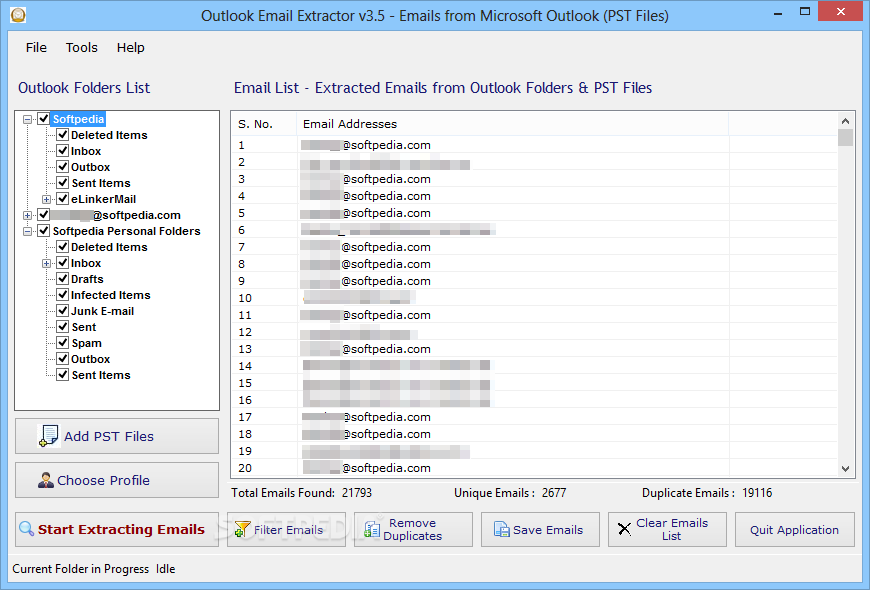This screenshot has width=870, height=590.
Task: Collapse the Softpedia root tree node
Action: (x=27, y=119)
